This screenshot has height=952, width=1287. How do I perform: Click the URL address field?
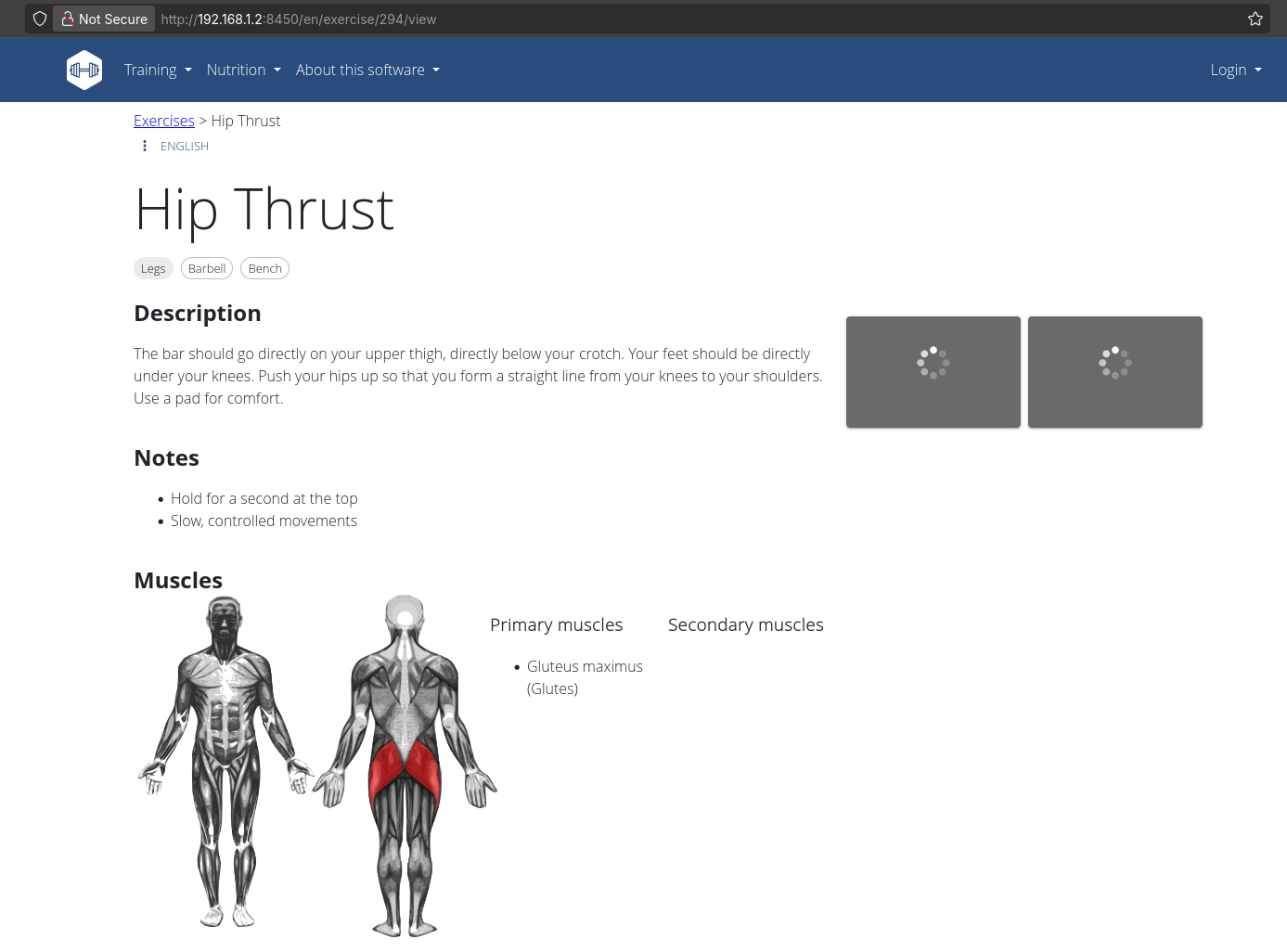click(x=696, y=19)
